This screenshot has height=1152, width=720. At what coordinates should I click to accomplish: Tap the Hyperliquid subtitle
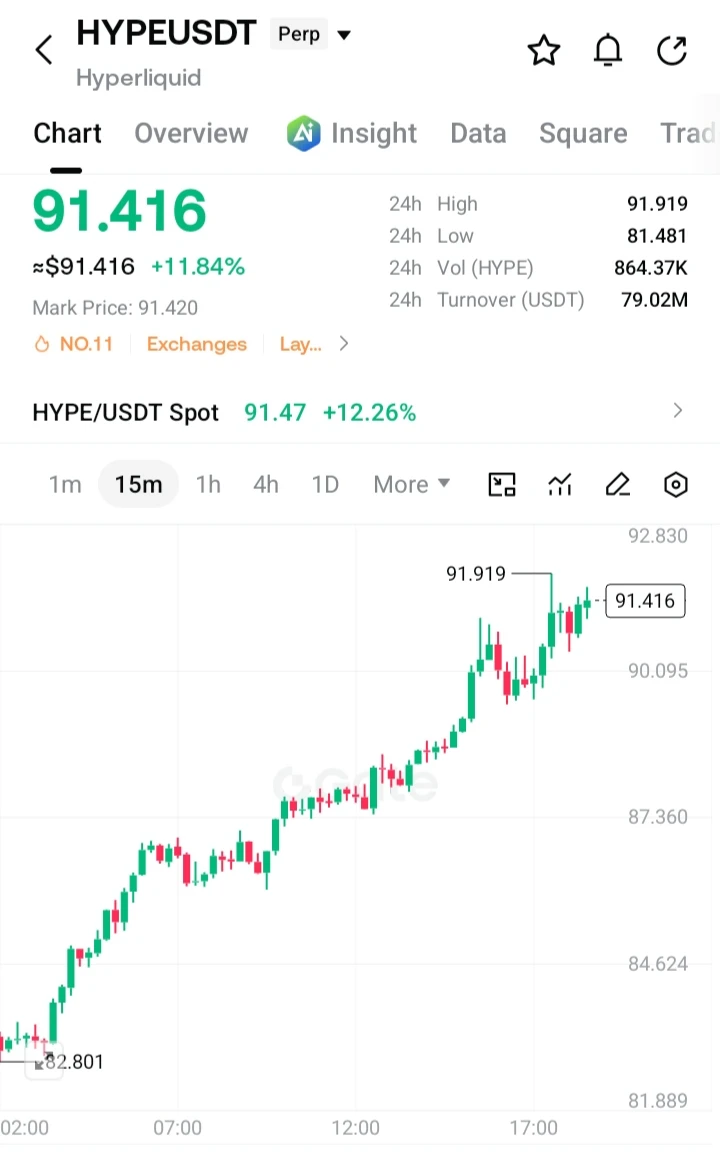(138, 78)
